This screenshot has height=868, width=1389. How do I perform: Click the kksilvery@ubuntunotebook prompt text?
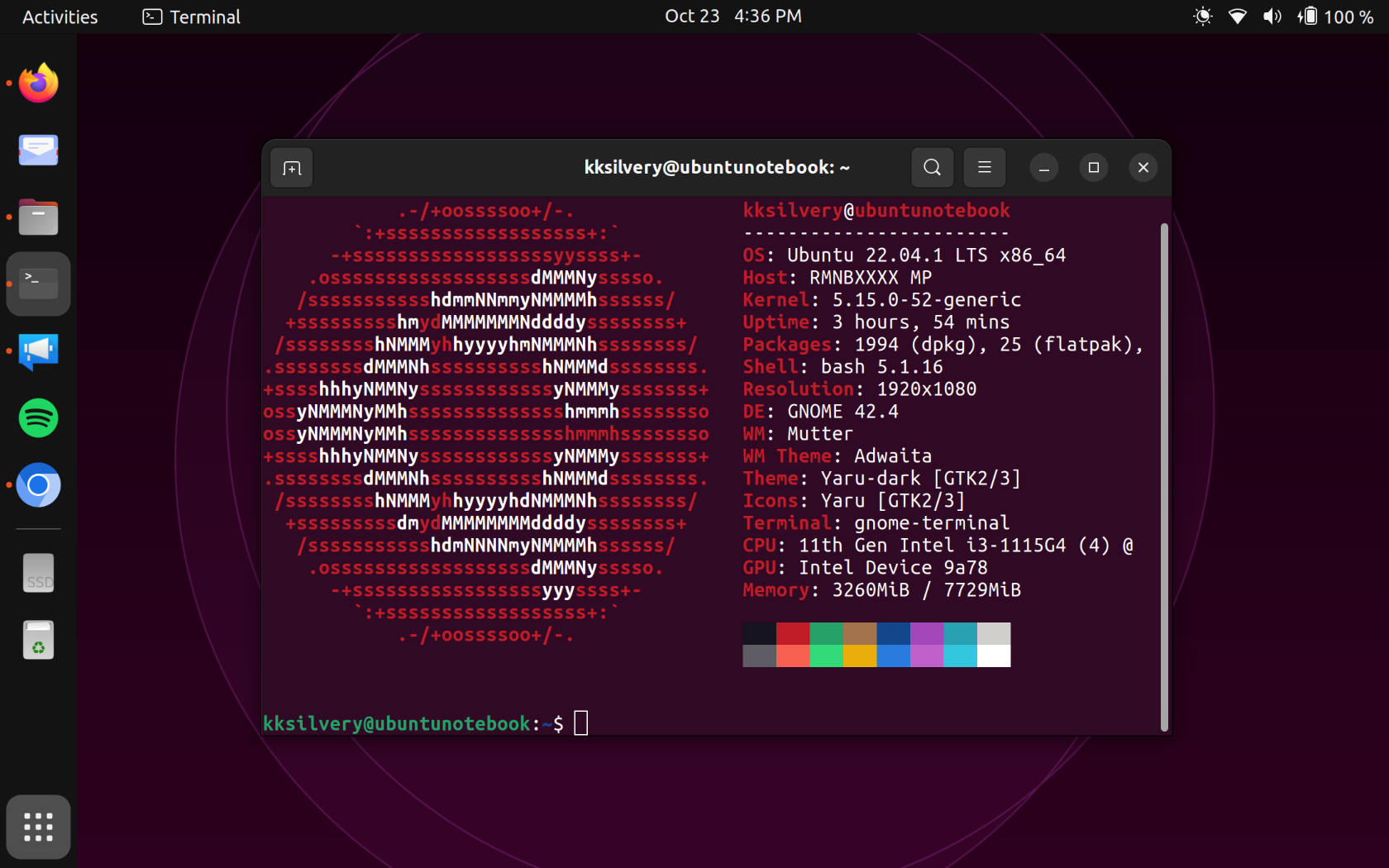pos(396,724)
